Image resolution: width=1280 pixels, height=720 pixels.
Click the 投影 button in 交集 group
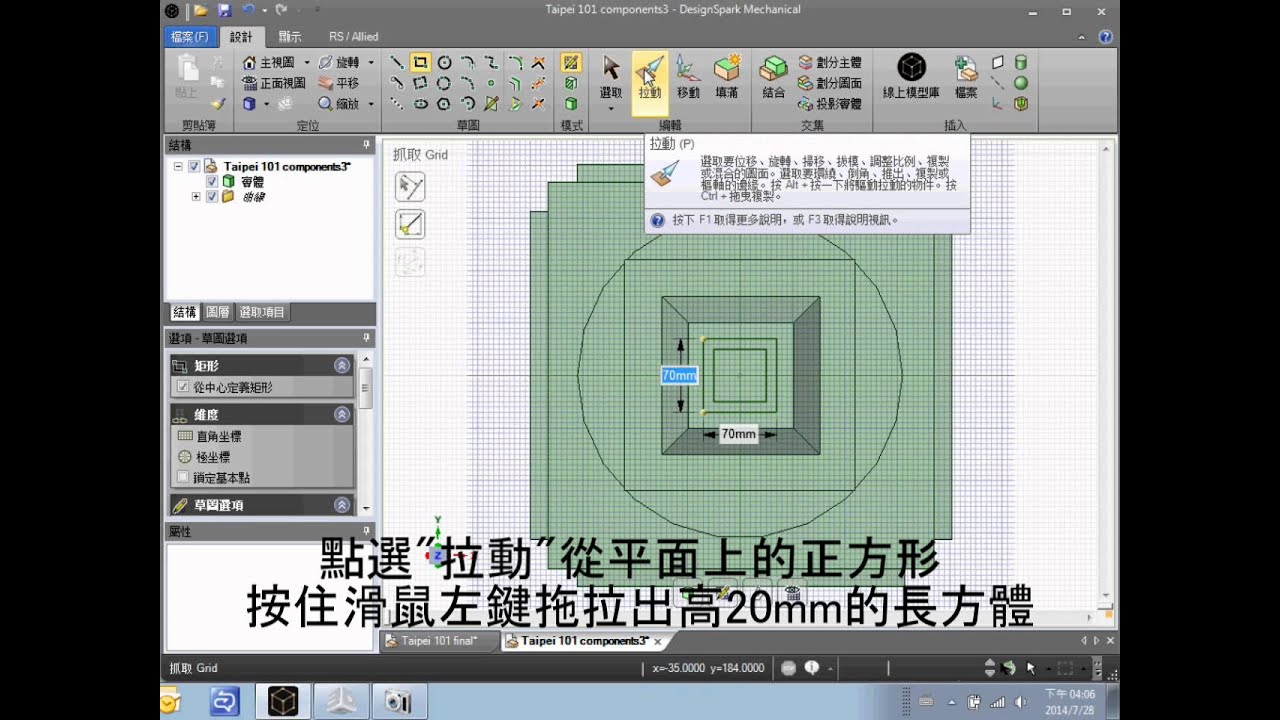click(x=830, y=104)
